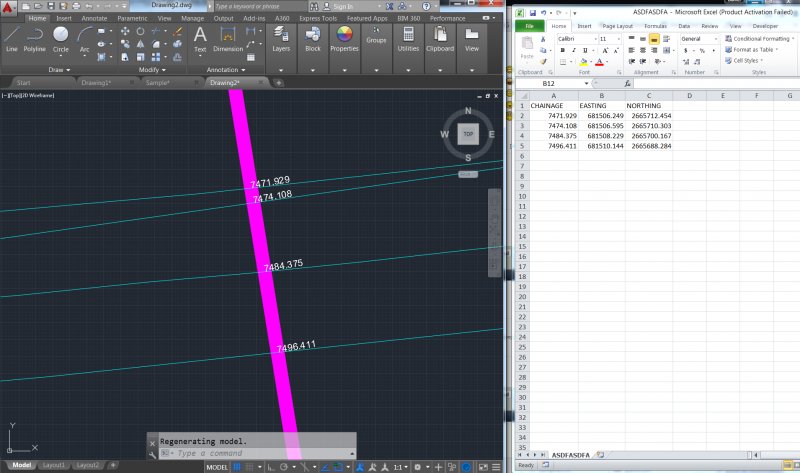The height and width of the screenshot is (473, 800).
Task: Open the Excel Name Box dropdown arrow
Action: (x=586, y=83)
